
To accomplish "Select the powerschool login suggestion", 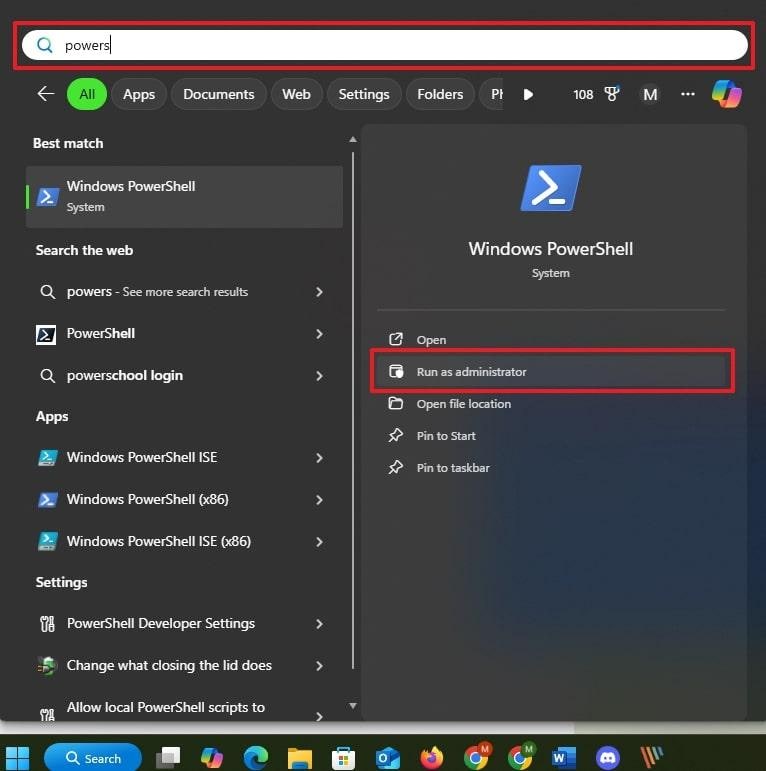I will click(125, 376).
